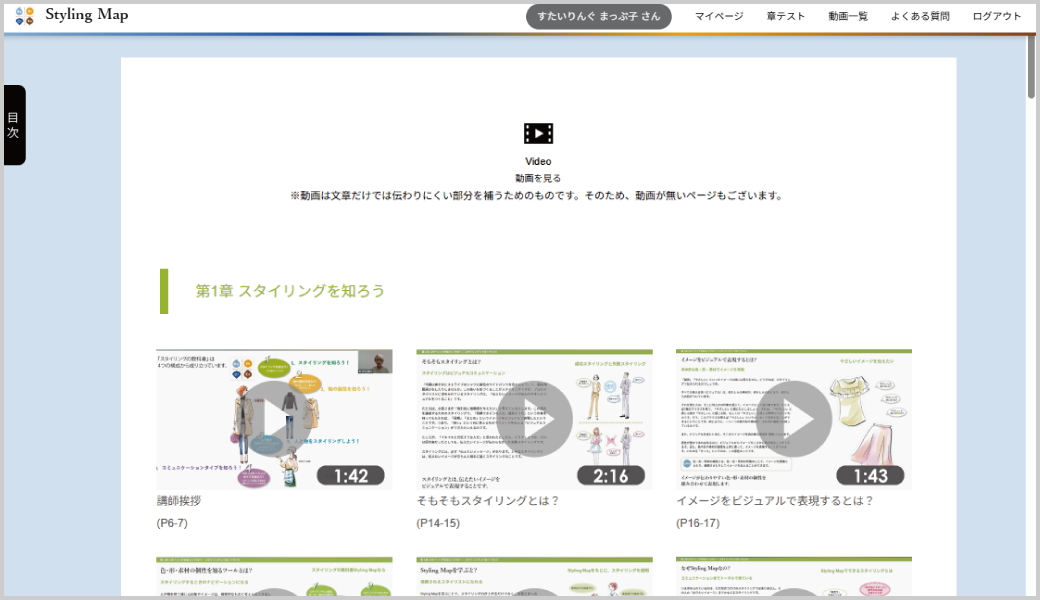Play the 講師挨拶 video

tap(274, 419)
